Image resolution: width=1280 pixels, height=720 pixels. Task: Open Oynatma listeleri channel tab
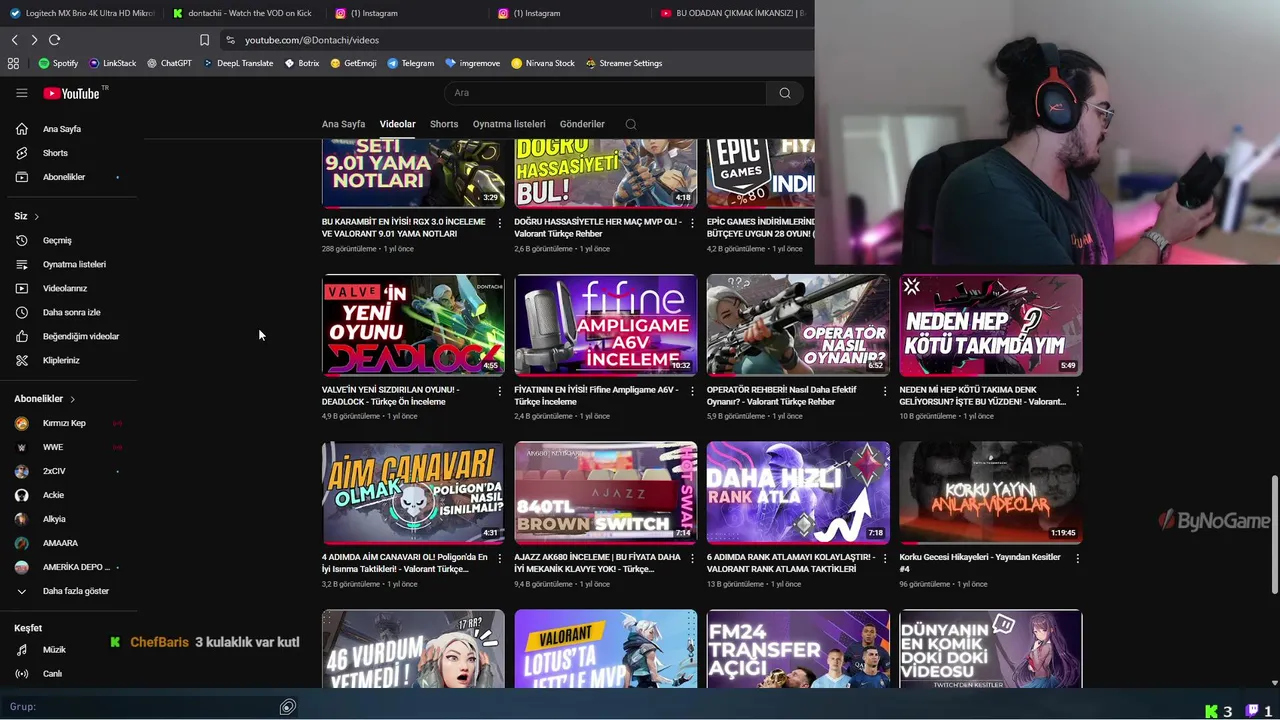click(x=509, y=124)
